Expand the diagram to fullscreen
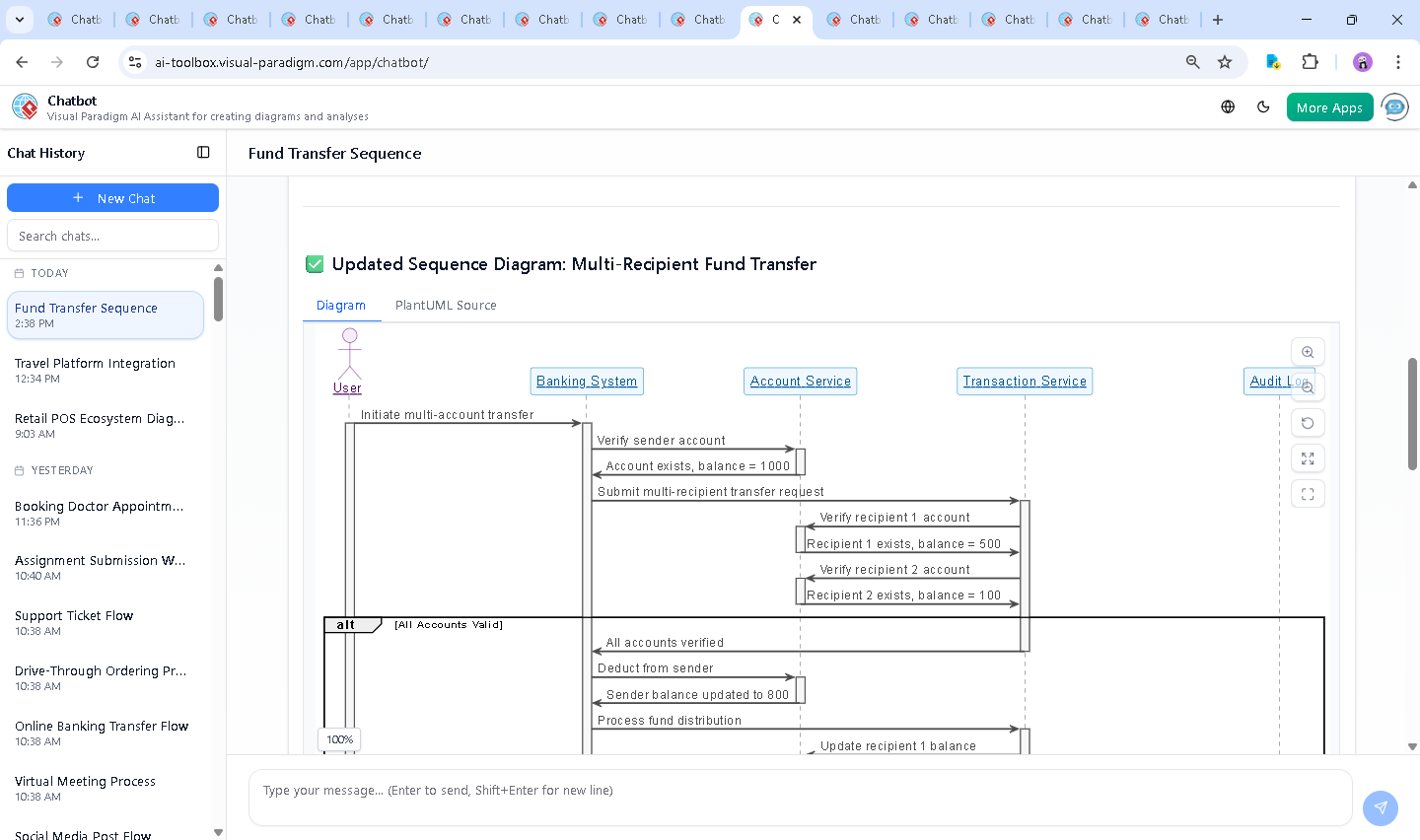Viewport: 1420px width, 840px height. pos(1308,457)
